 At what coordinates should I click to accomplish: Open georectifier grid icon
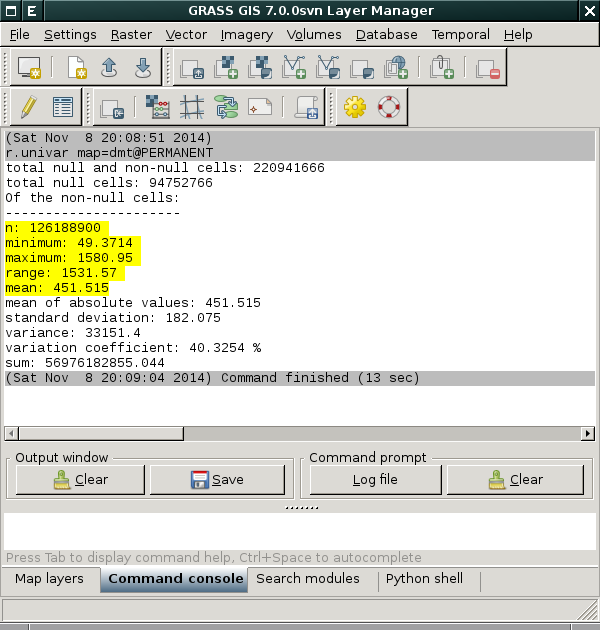(x=192, y=107)
